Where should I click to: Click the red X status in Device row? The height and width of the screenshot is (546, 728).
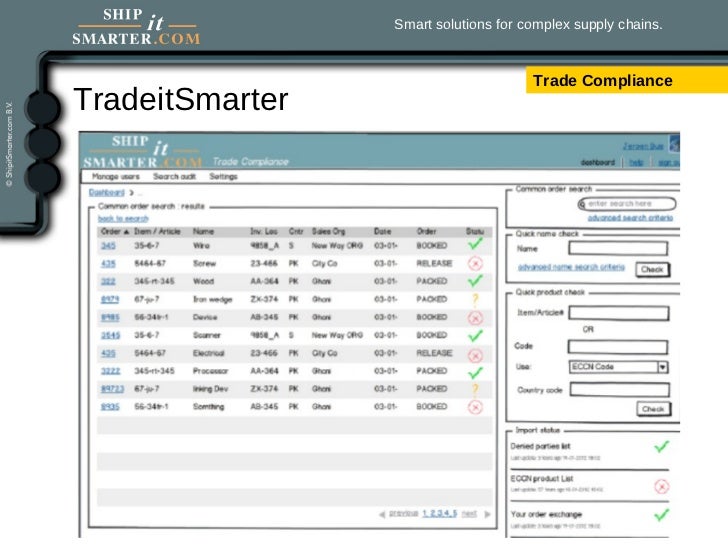click(474, 318)
